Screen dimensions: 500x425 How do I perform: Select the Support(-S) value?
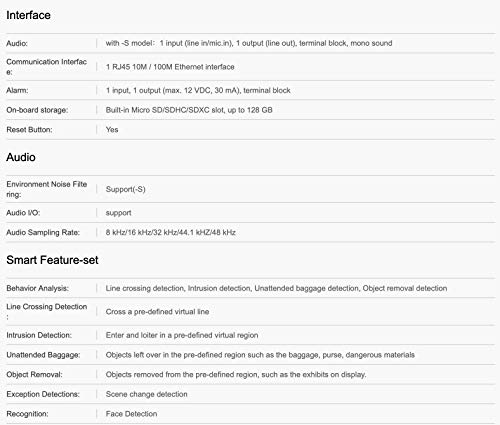click(x=126, y=189)
